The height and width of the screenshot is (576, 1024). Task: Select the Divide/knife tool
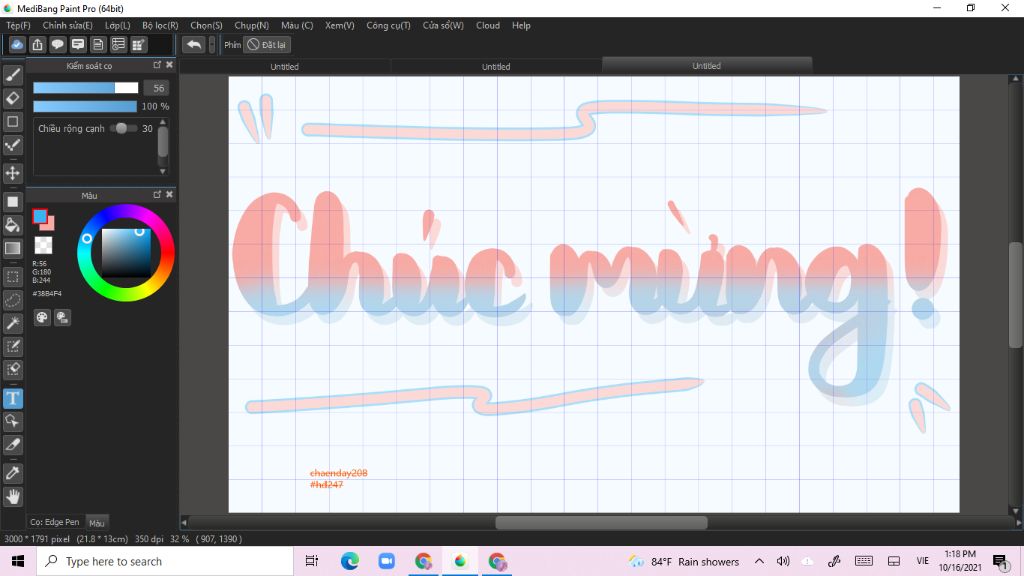(12, 445)
